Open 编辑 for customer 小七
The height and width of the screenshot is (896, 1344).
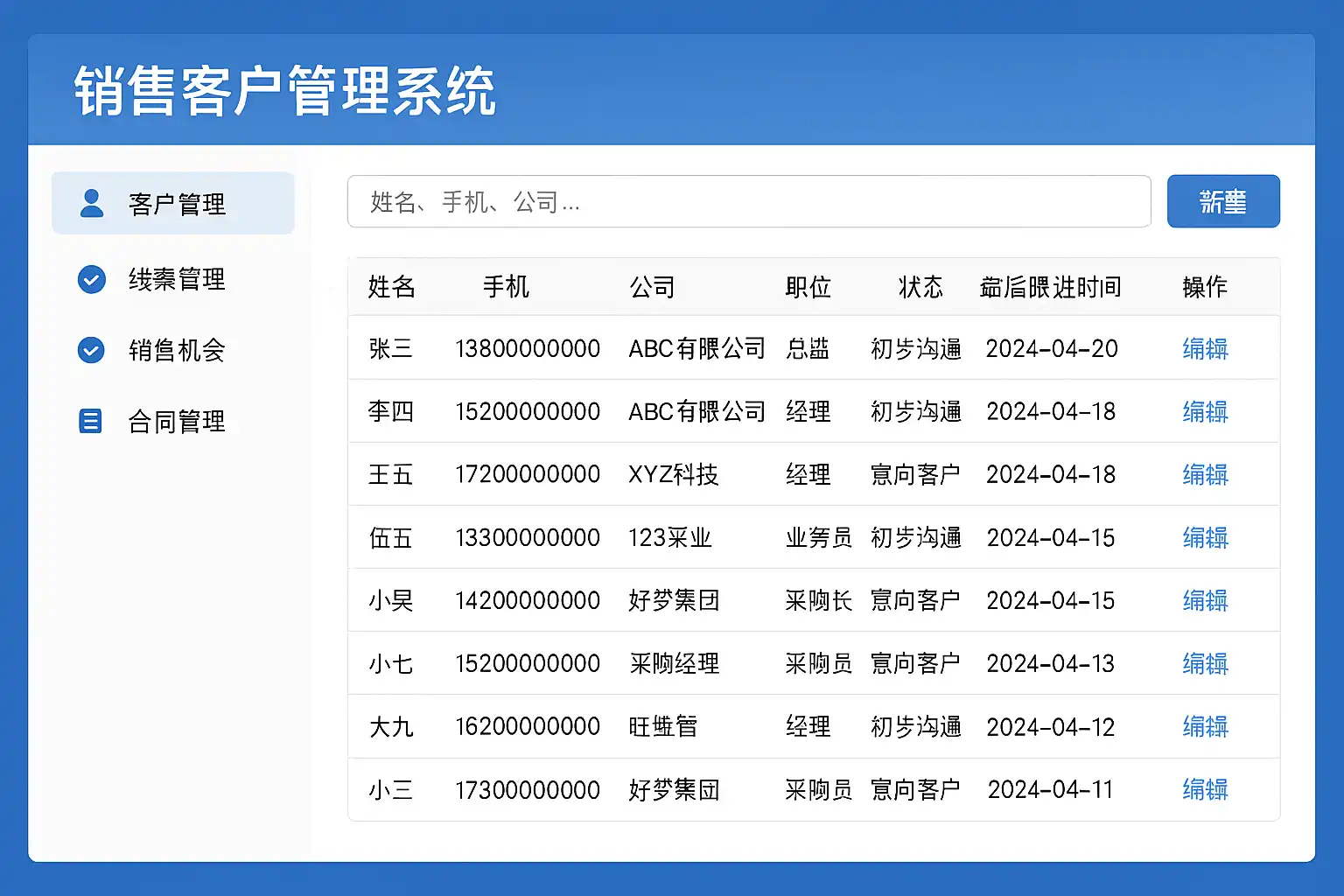click(x=1205, y=663)
